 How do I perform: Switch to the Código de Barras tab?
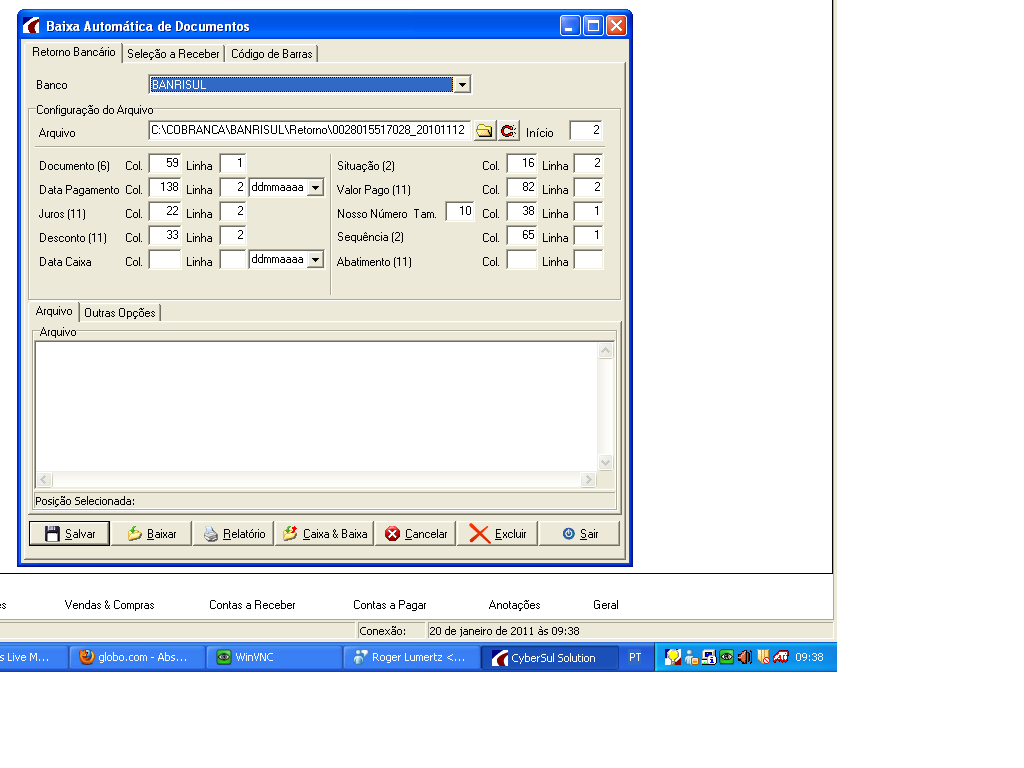click(272, 54)
